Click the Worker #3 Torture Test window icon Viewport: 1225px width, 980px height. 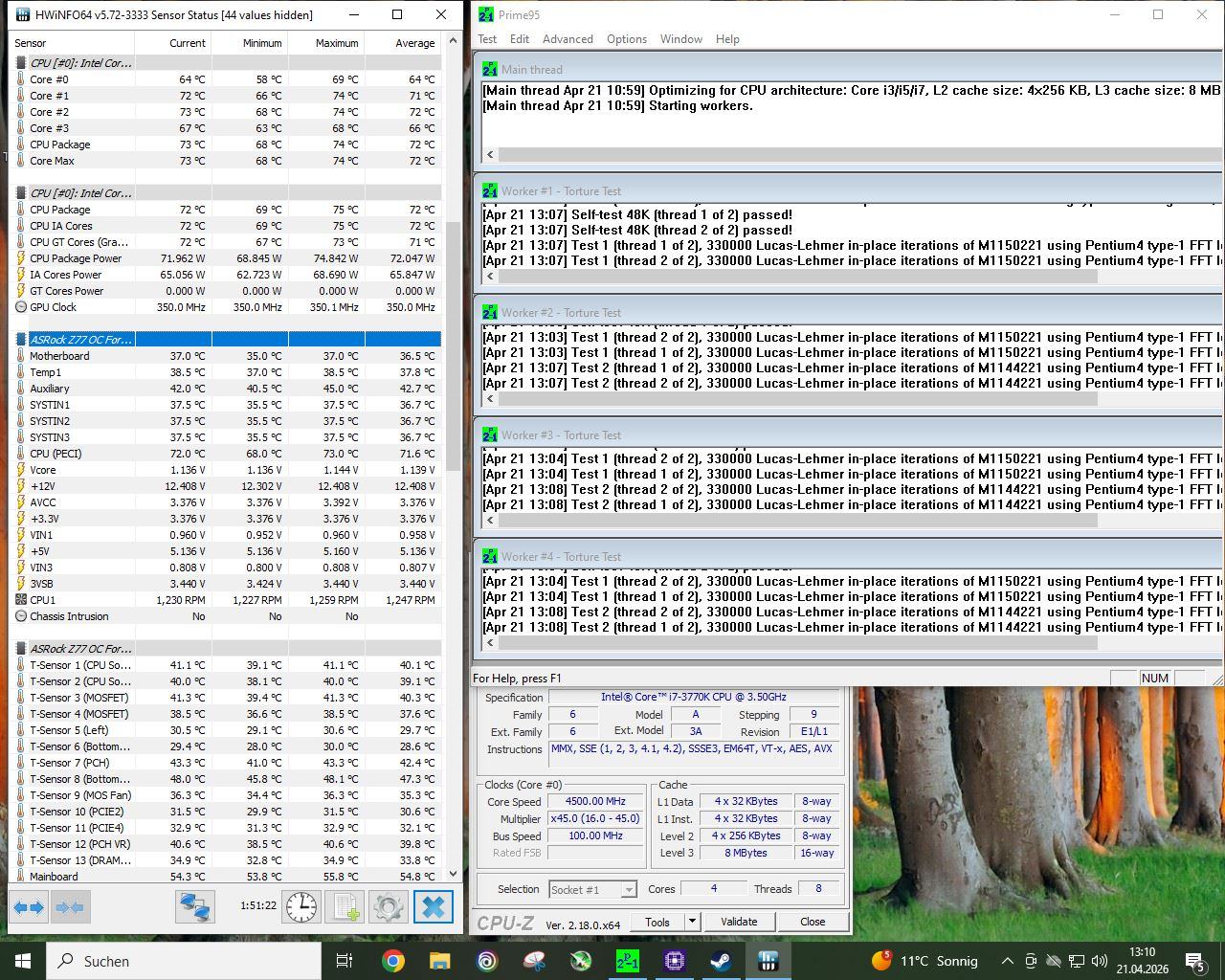coord(490,435)
